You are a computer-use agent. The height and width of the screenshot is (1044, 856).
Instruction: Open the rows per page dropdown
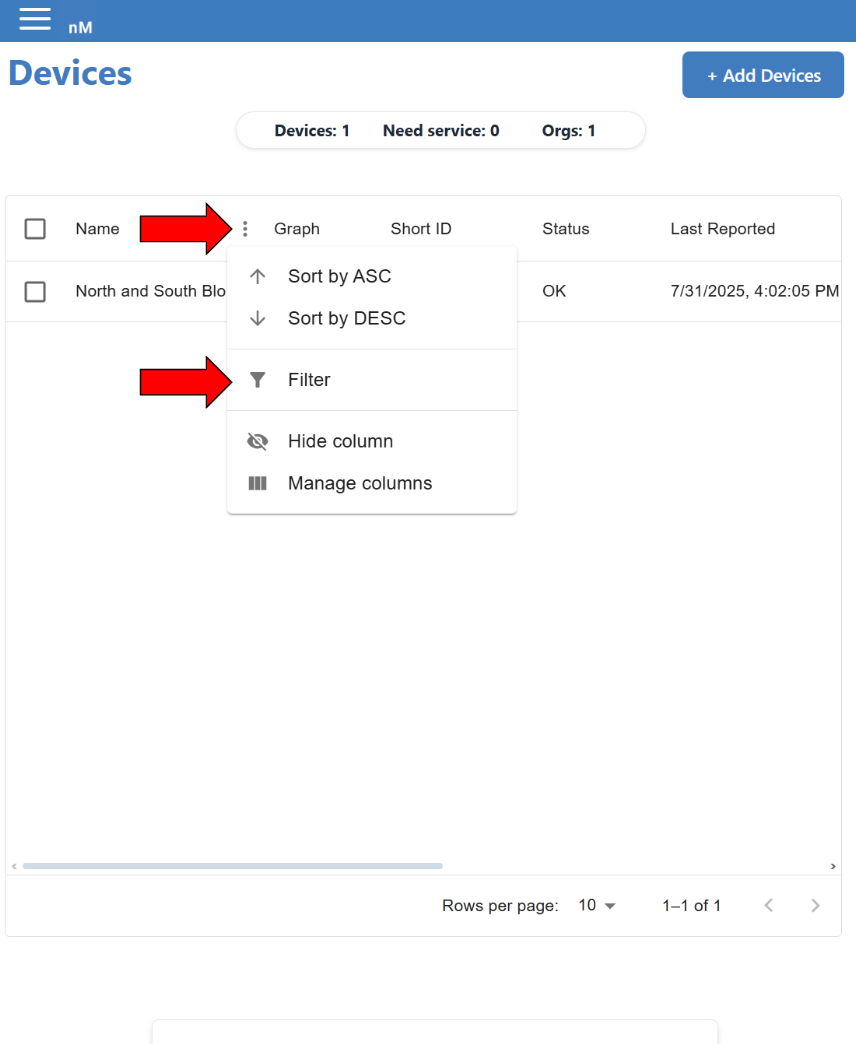click(597, 906)
